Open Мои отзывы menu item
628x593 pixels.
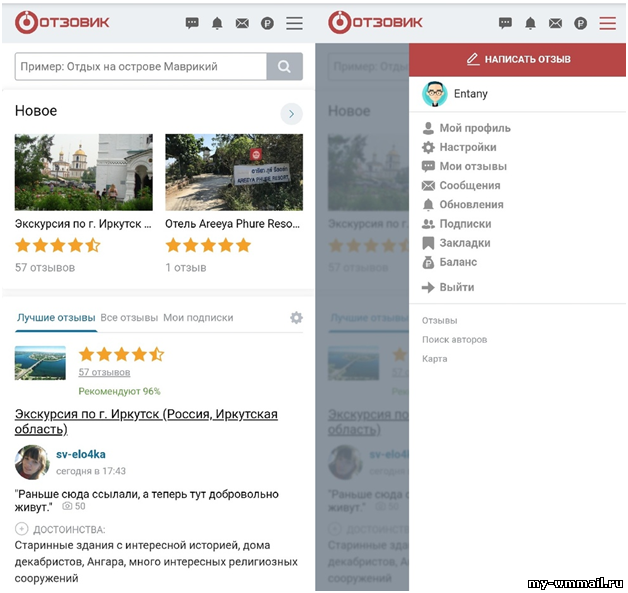[465, 166]
